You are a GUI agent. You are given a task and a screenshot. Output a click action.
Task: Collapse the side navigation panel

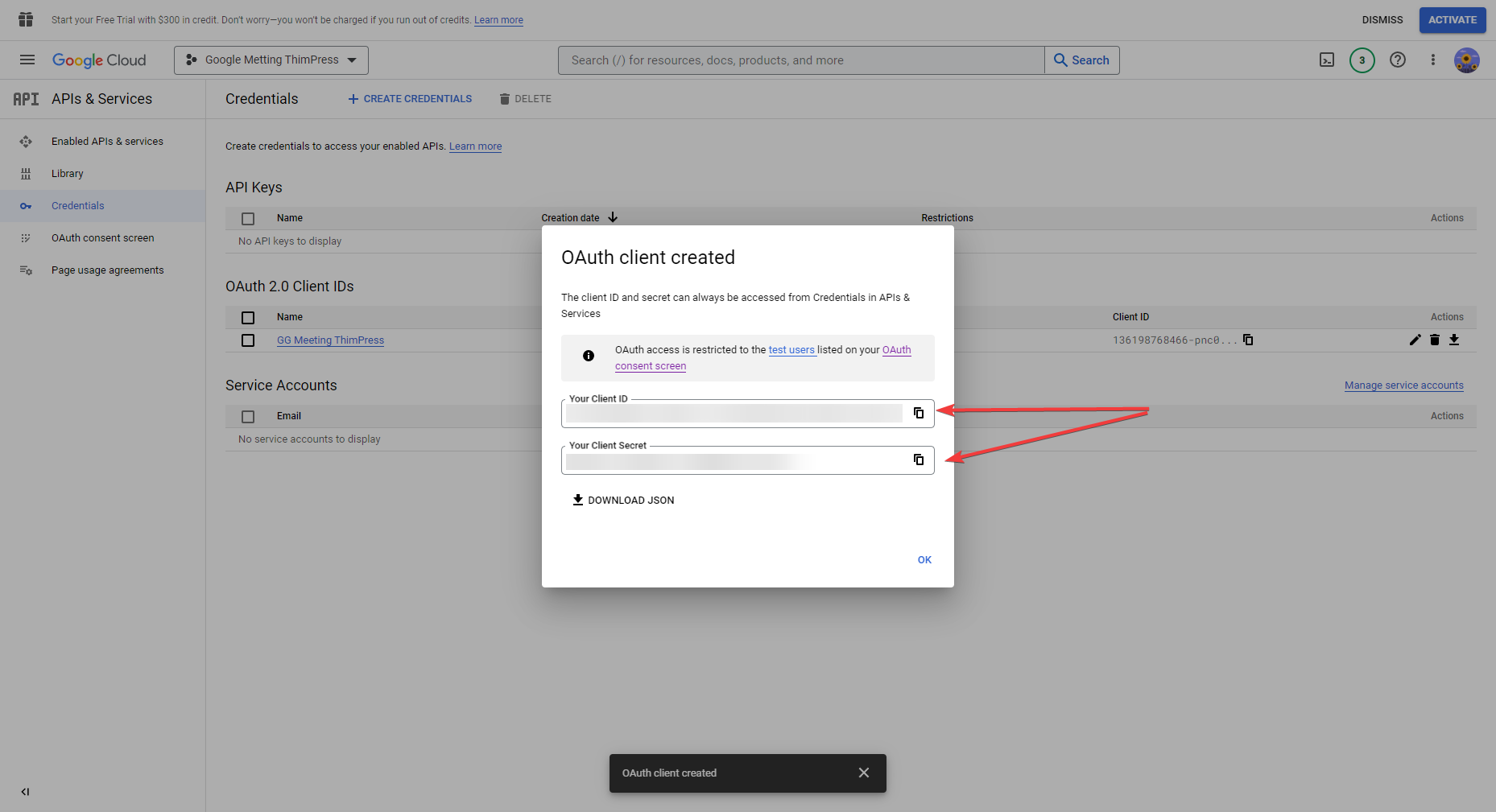[26, 792]
